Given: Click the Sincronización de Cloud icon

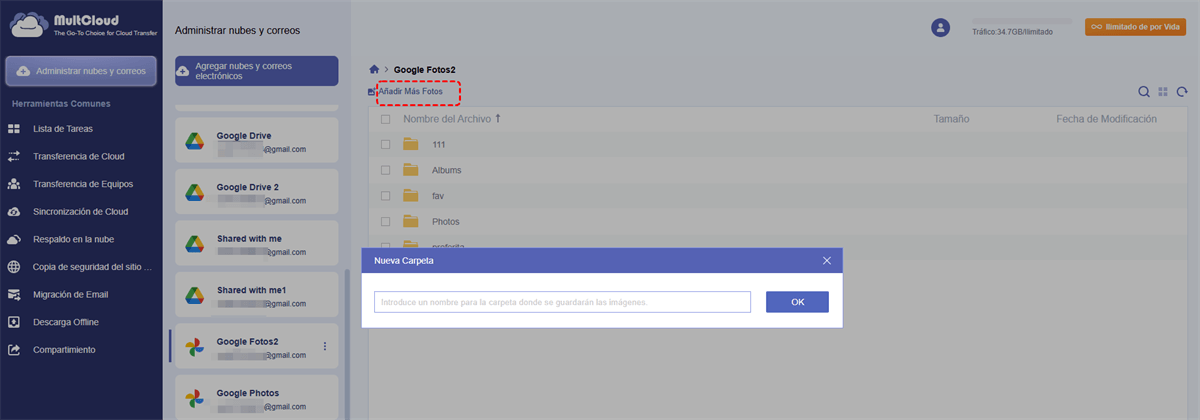Looking at the screenshot, I should [x=14, y=212].
